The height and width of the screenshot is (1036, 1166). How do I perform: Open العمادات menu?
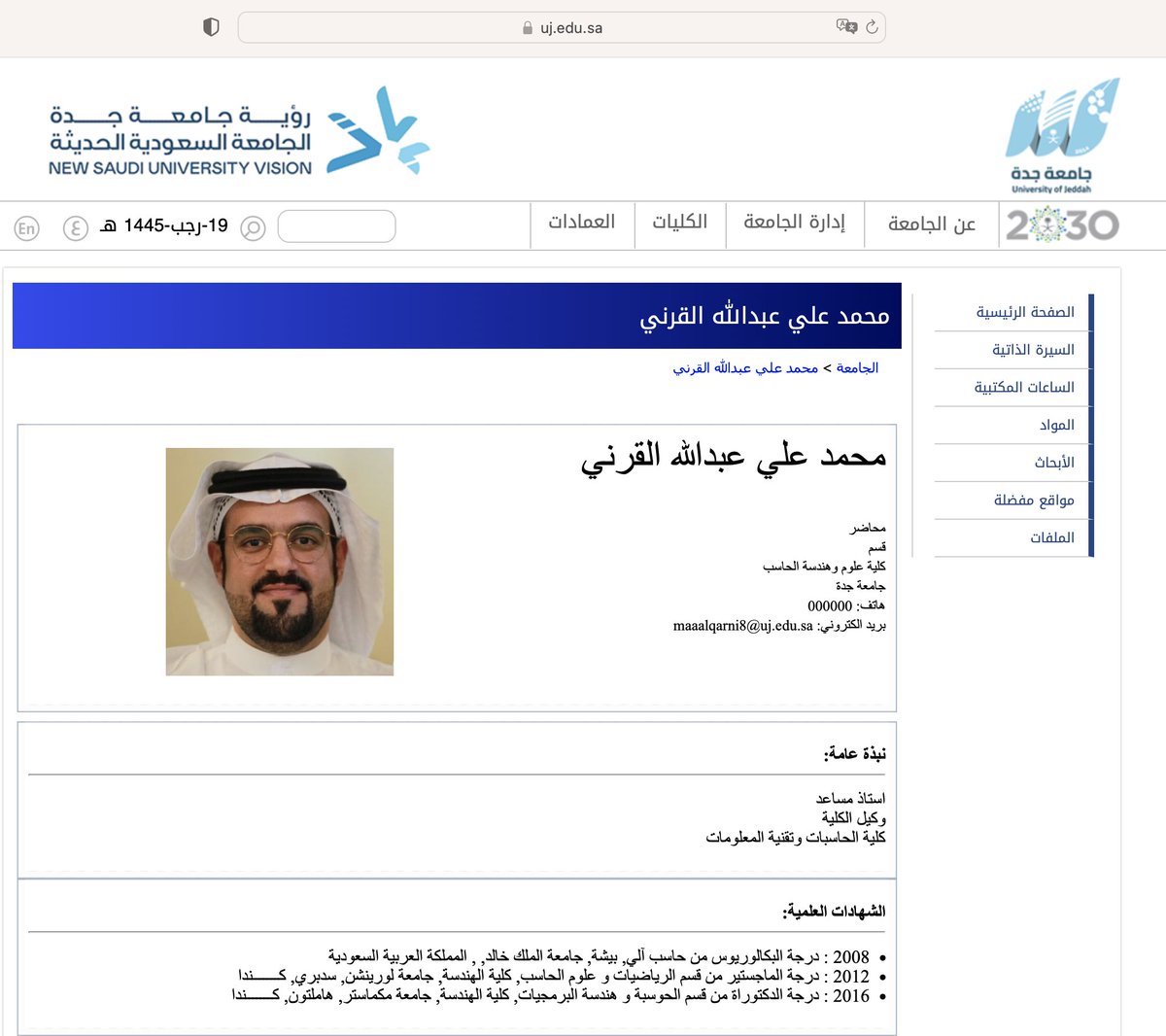(x=581, y=223)
